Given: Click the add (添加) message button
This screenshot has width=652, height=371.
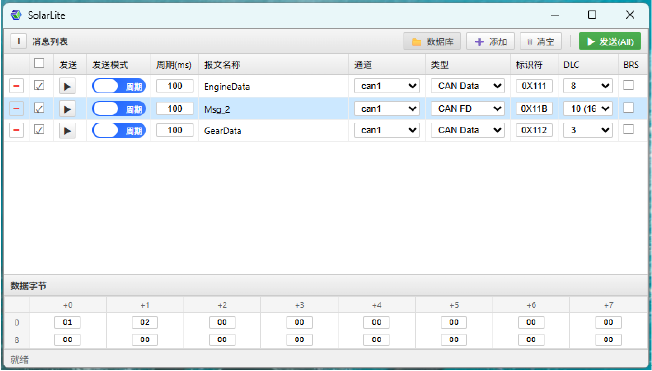Looking at the screenshot, I should point(490,41).
